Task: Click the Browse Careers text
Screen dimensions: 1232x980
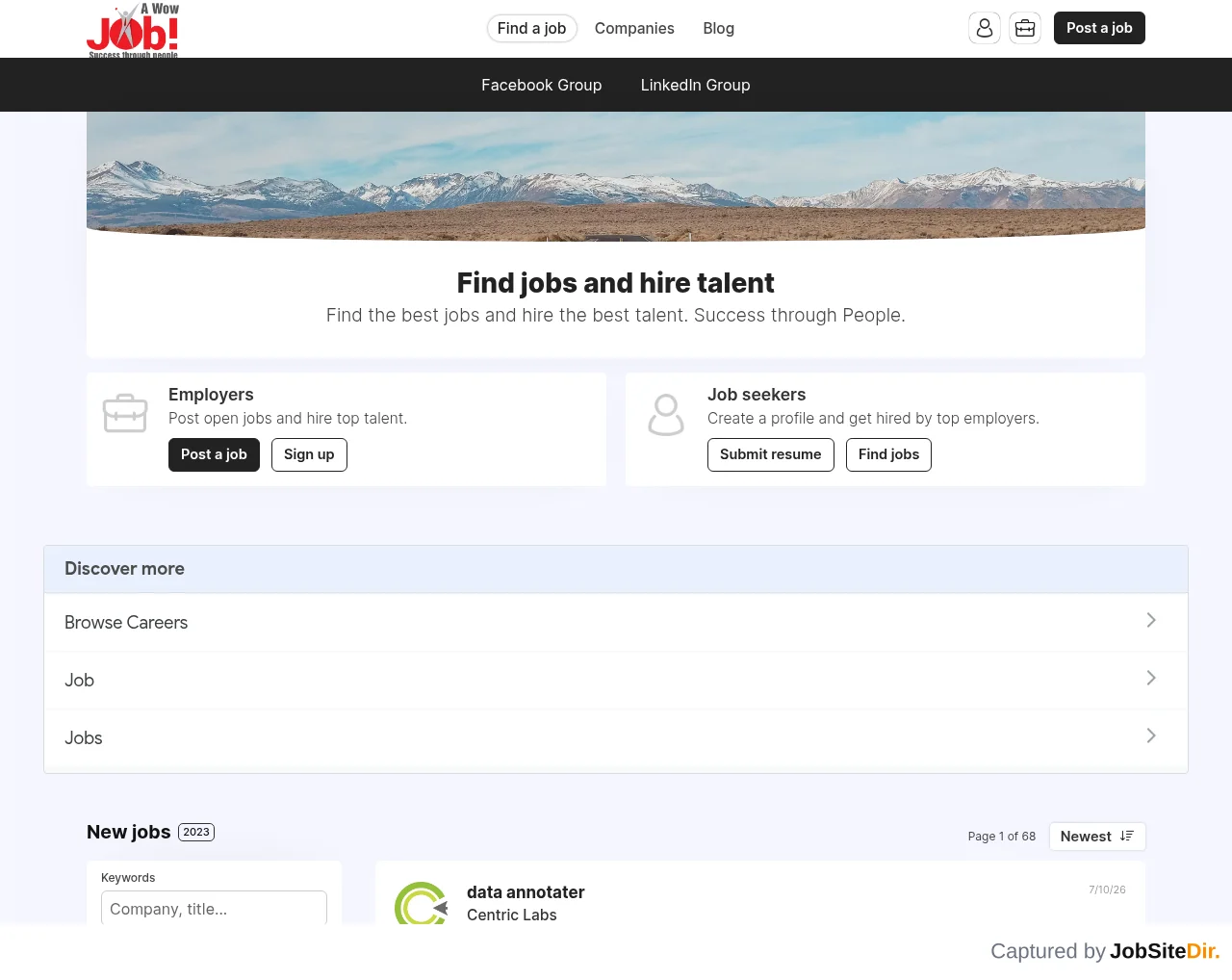Action: pos(126,623)
